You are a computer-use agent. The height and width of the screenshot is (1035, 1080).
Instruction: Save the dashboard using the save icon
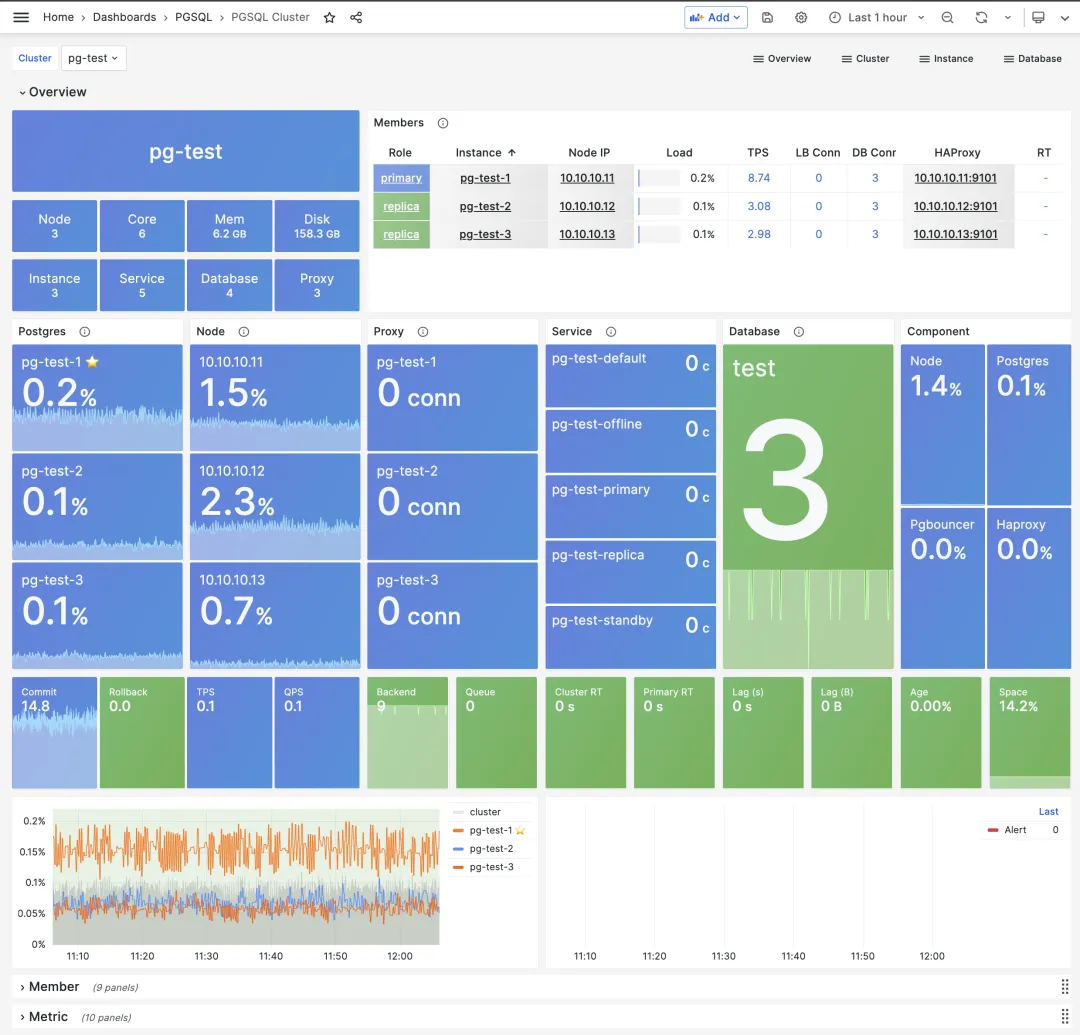[x=767, y=17]
